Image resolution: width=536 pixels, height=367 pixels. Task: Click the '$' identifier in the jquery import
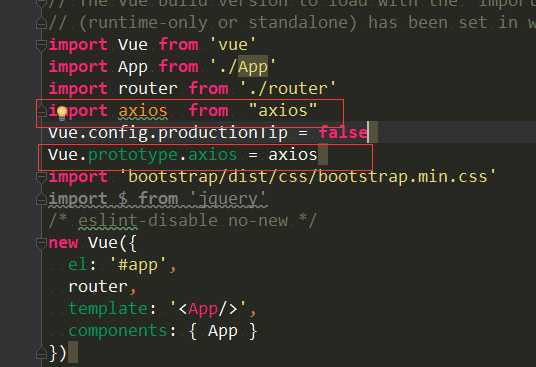[x=123, y=199]
